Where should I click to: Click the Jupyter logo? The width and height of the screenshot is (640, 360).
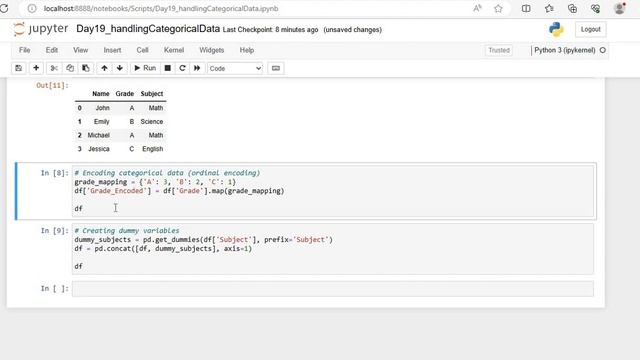(40, 29)
